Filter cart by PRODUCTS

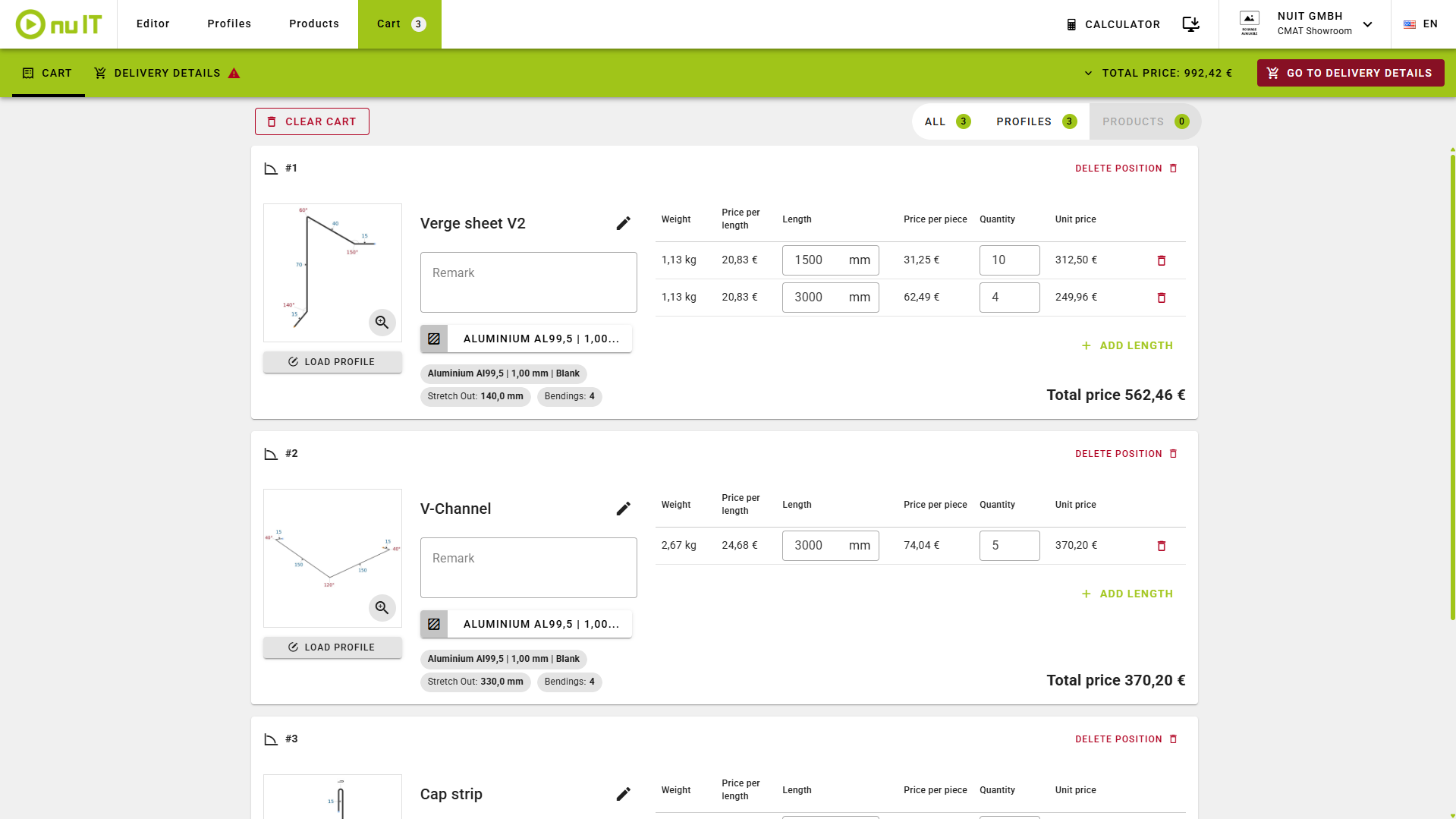pyautogui.click(x=1145, y=121)
